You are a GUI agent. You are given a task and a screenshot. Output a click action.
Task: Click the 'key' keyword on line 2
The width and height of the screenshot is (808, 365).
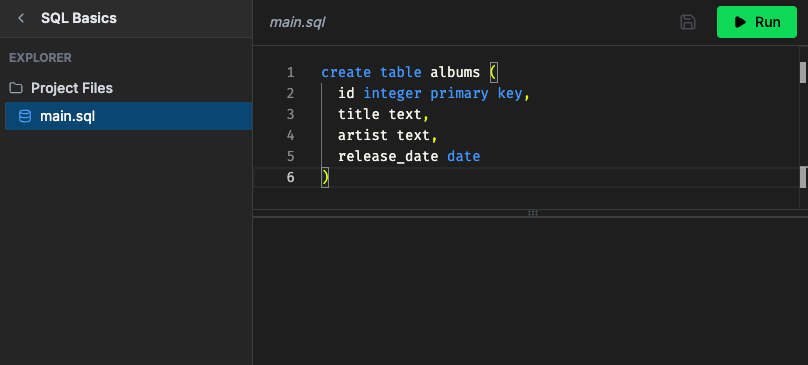pos(510,93)
